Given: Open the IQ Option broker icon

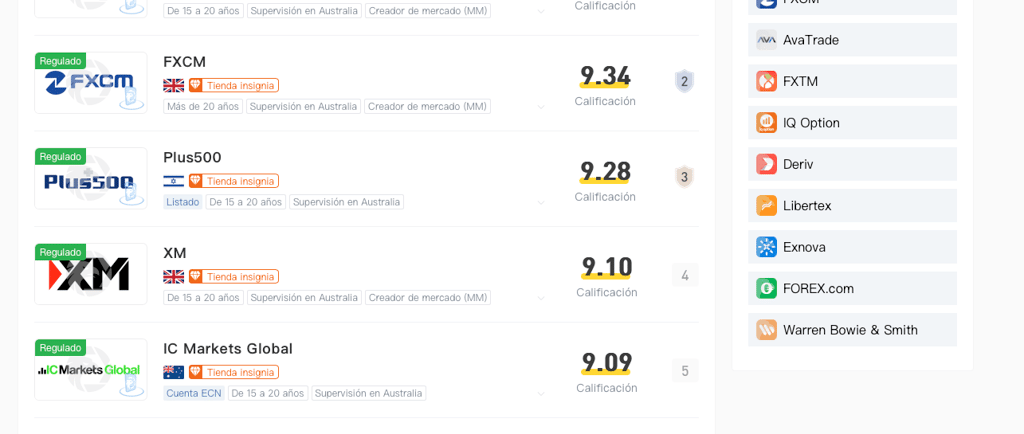Looking at the screenshot, I should point(766,123).
